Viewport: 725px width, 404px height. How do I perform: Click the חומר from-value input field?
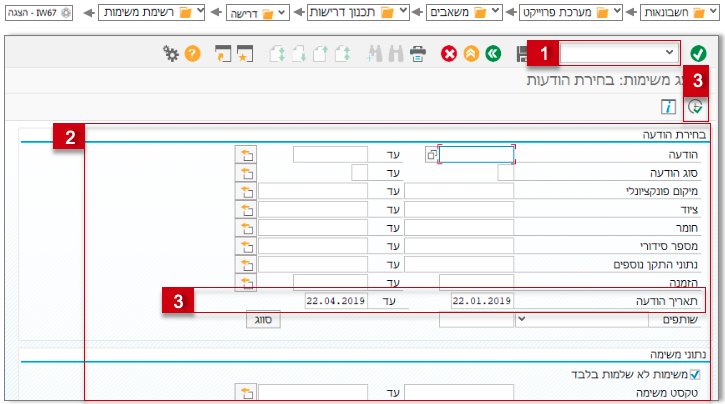tap(459, 228)
